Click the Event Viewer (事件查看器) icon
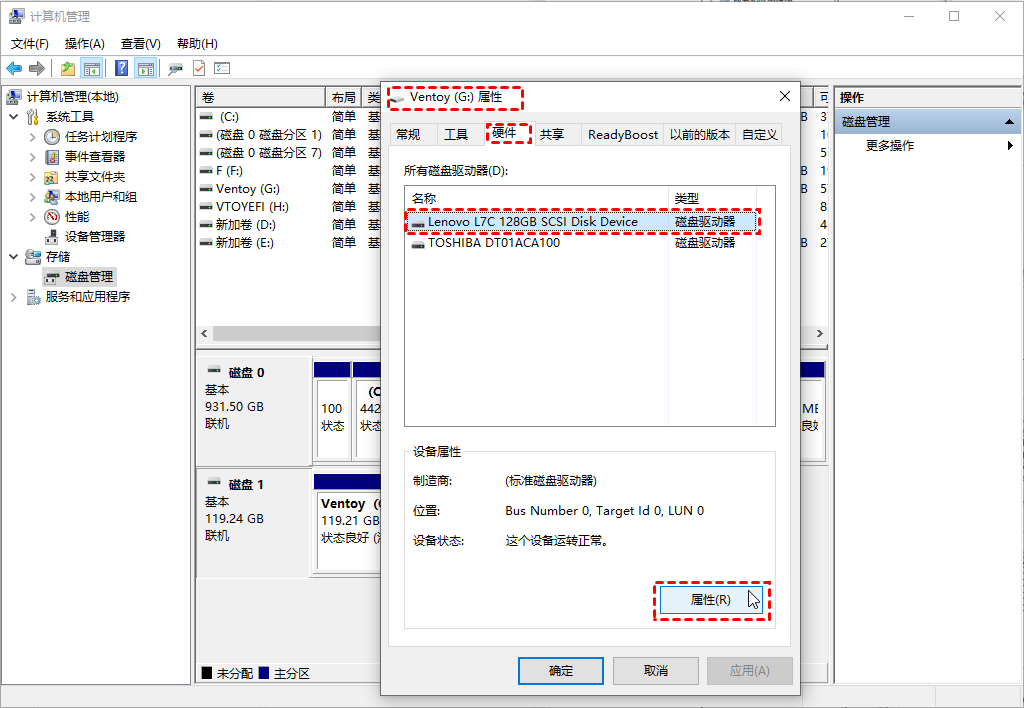 click(x=52, y=156)
